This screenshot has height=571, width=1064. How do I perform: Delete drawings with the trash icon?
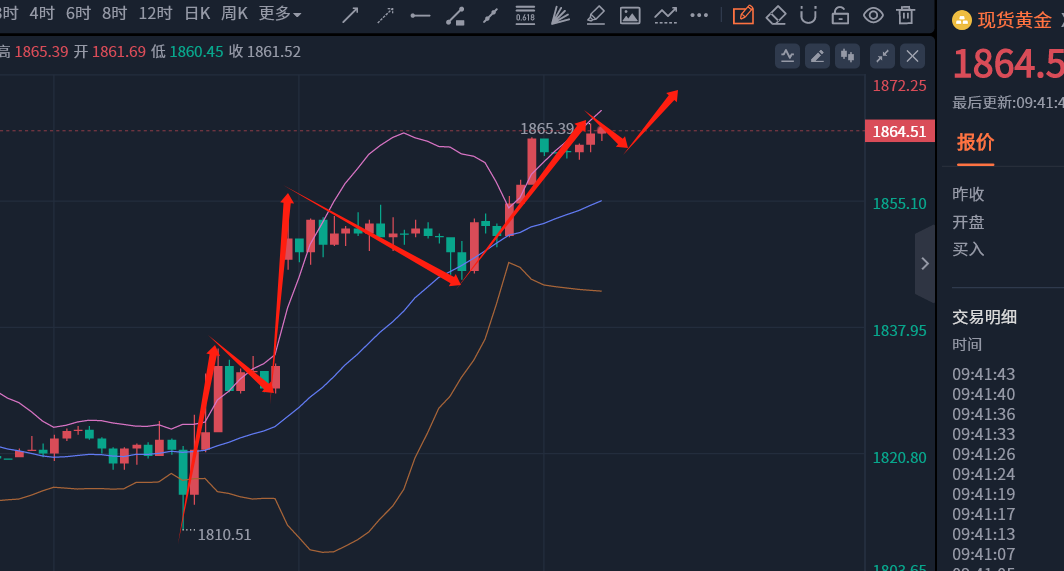(906, 15)
